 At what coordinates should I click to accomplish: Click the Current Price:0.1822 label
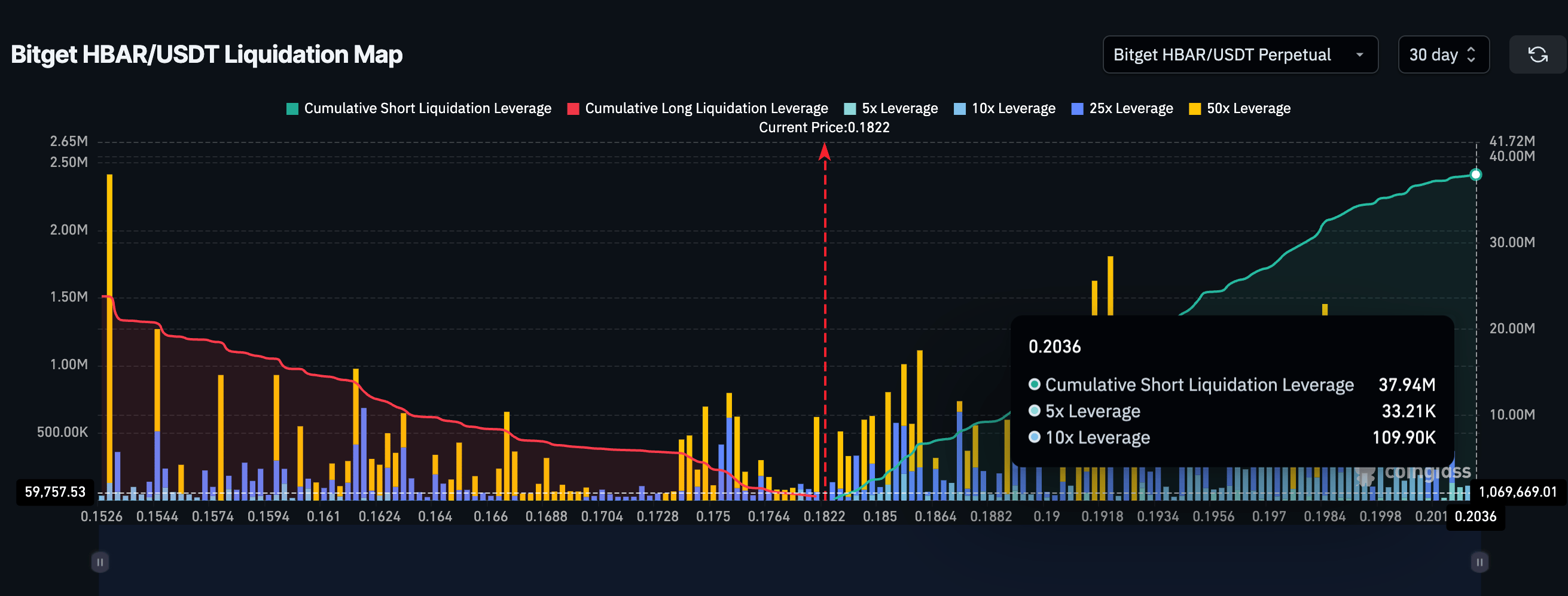pyautogui.click(x=823, y=127)
